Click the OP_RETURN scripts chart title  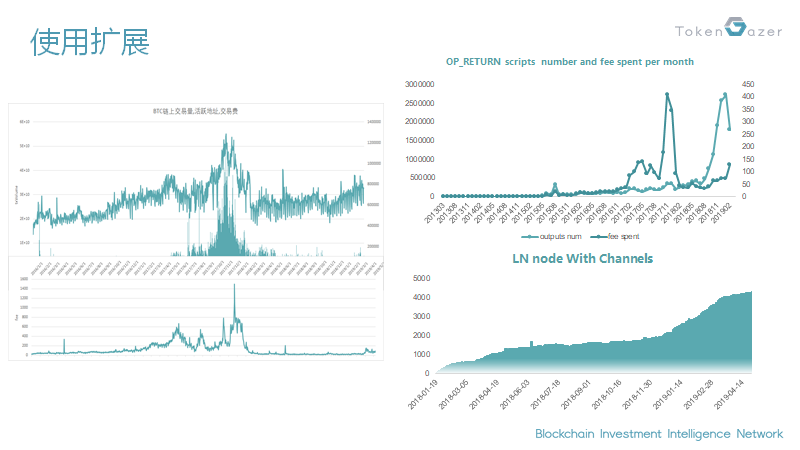click(x=569, y=62)
